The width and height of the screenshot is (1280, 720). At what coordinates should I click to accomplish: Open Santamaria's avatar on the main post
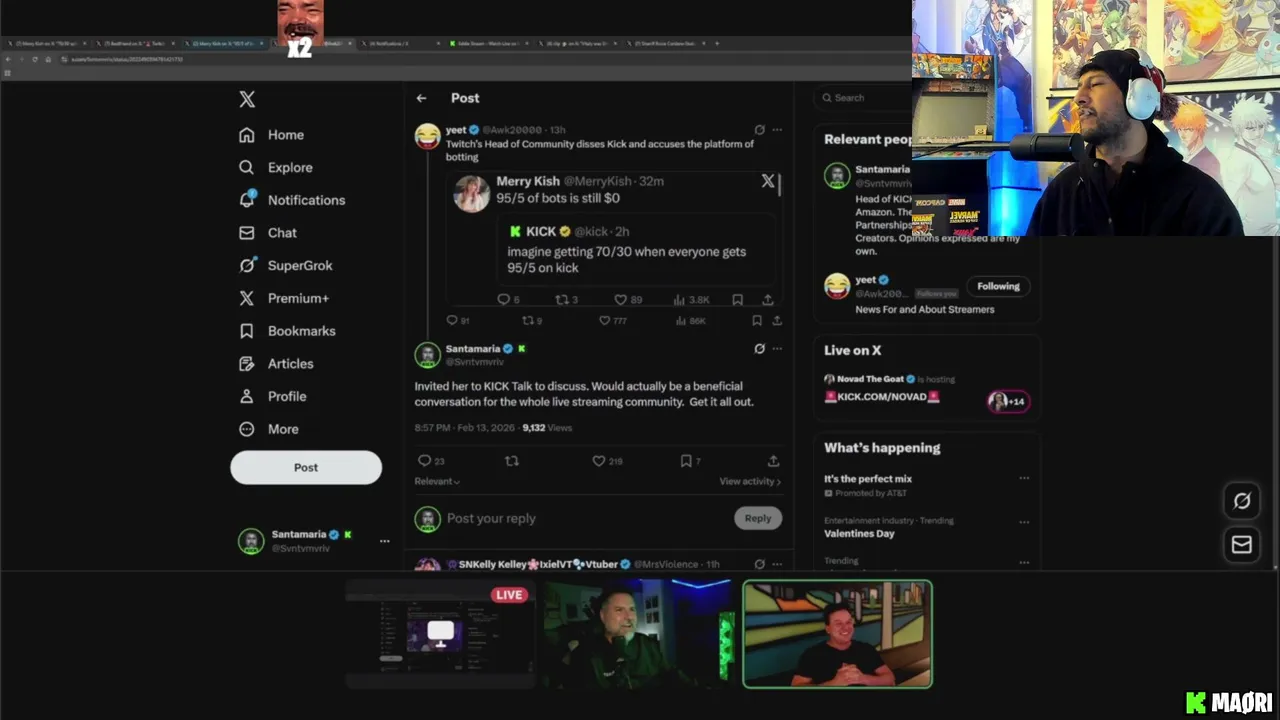pyautogui.click(x=428, y=355)
